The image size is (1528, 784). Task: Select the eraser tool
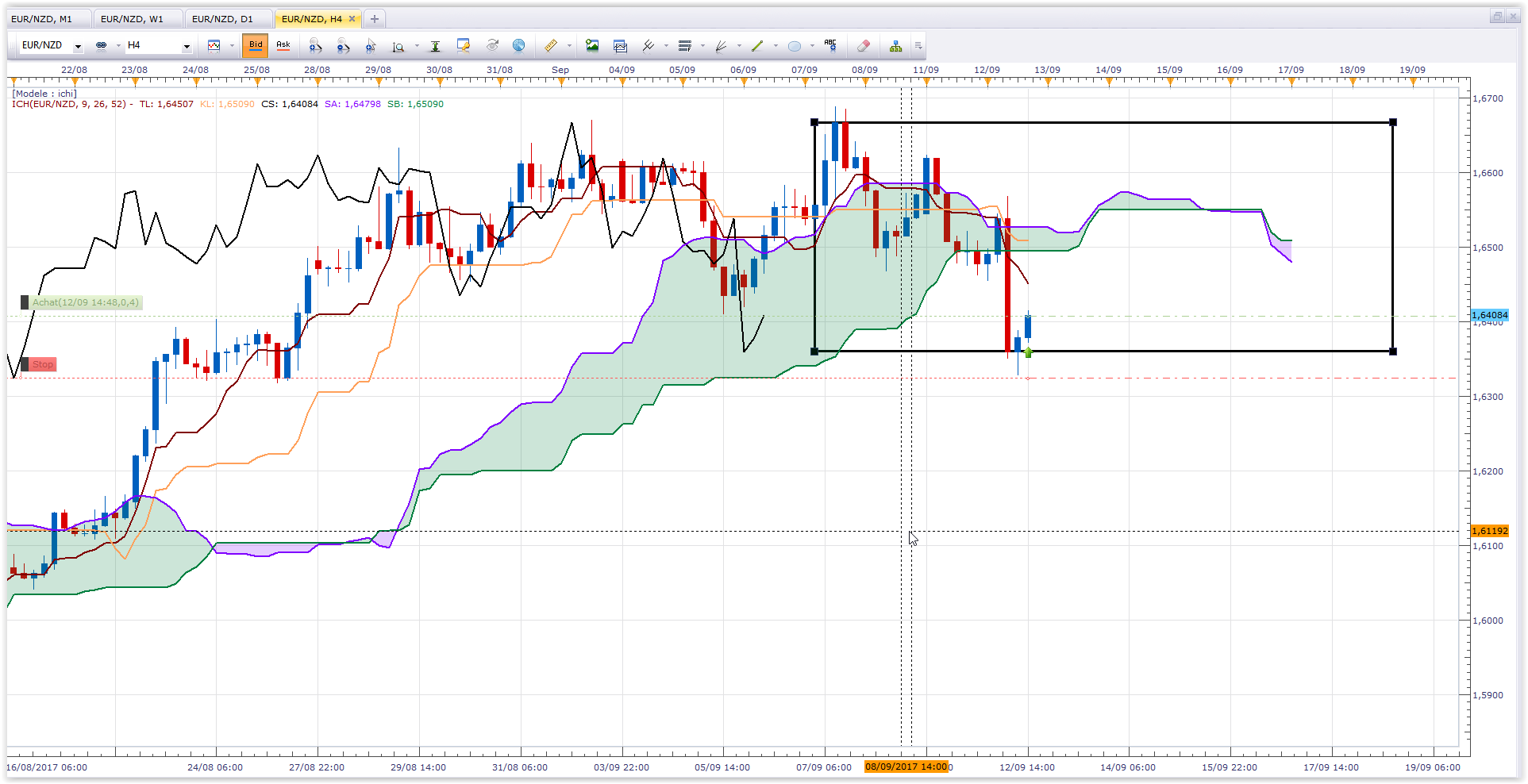coord(864,46)
